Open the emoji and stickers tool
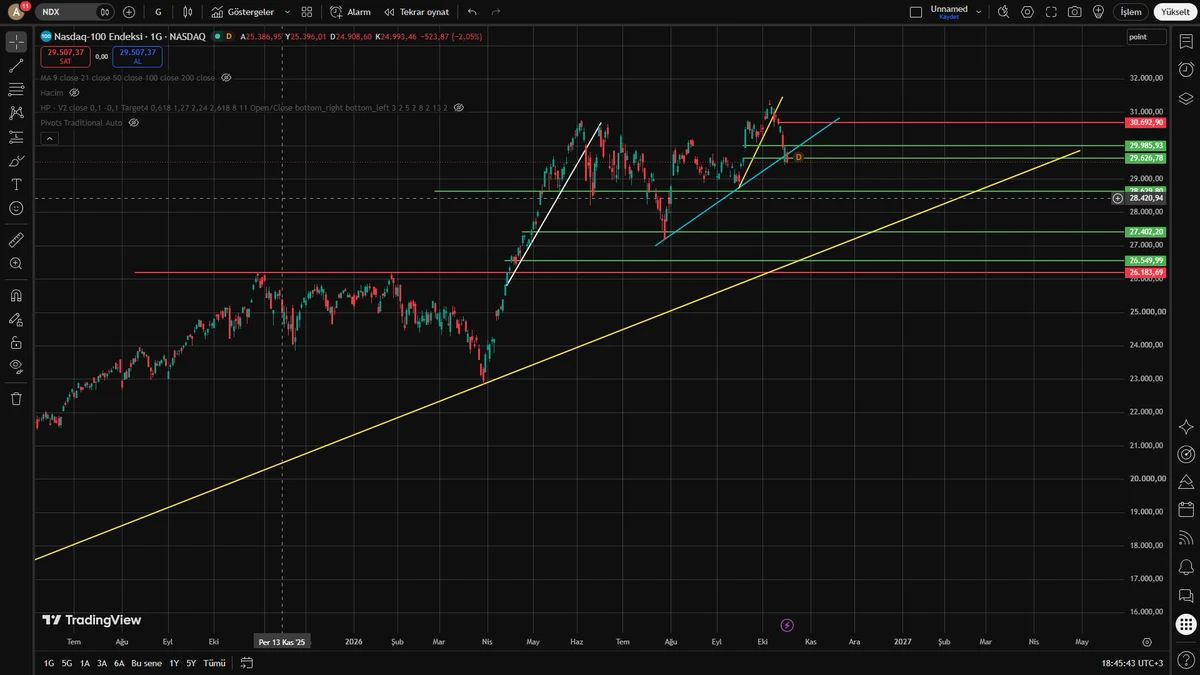This screenshot has height=675, width=1200. (16, 208)
